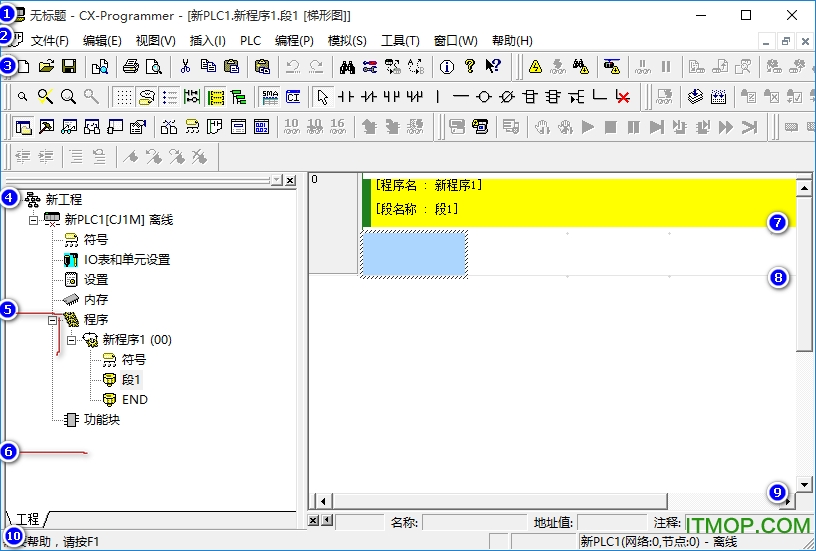Paste using the clipboard icon
816x551 pixels.
point(231,66)
